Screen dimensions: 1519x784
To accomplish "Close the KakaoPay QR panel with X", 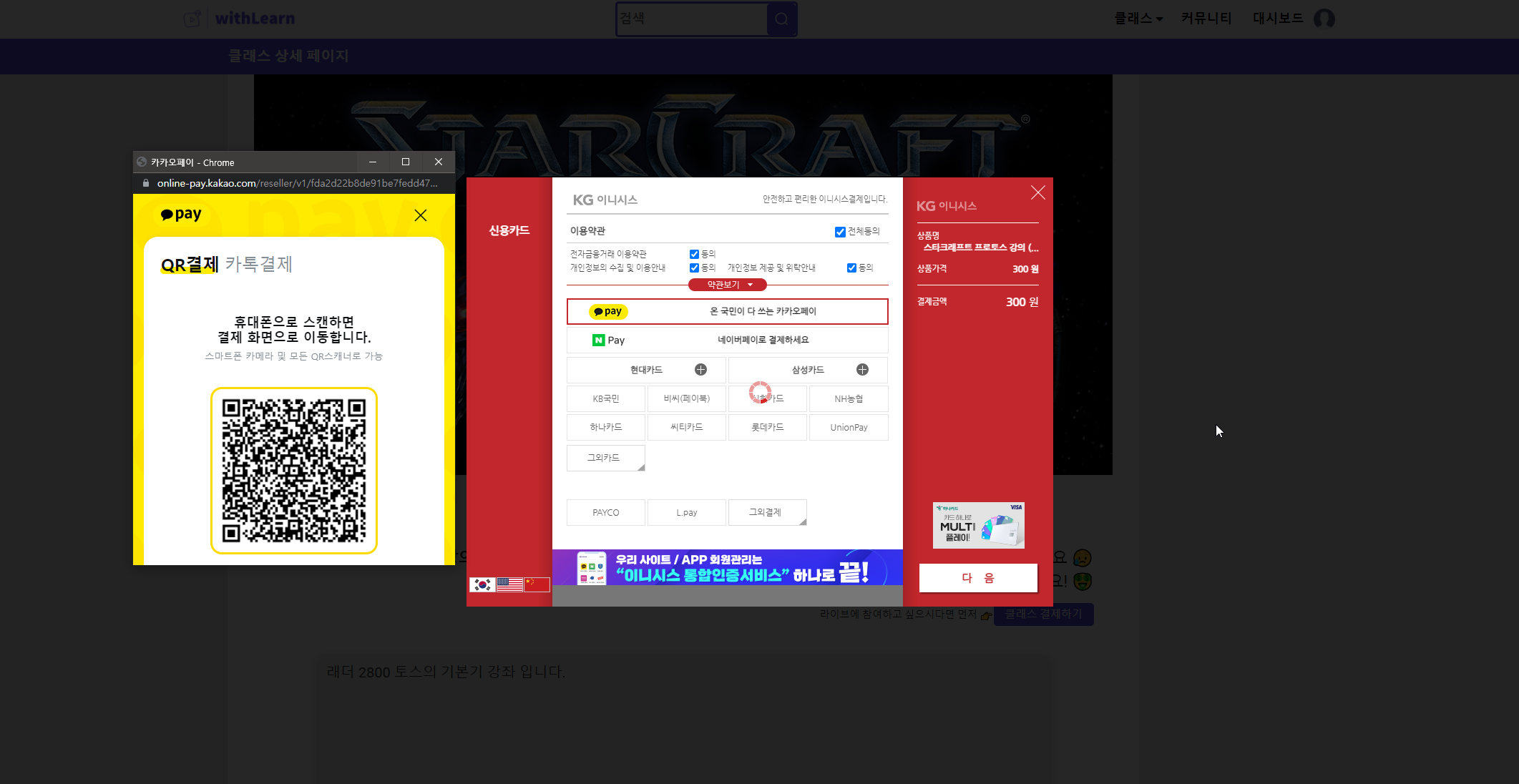I will tap(421, 215).
